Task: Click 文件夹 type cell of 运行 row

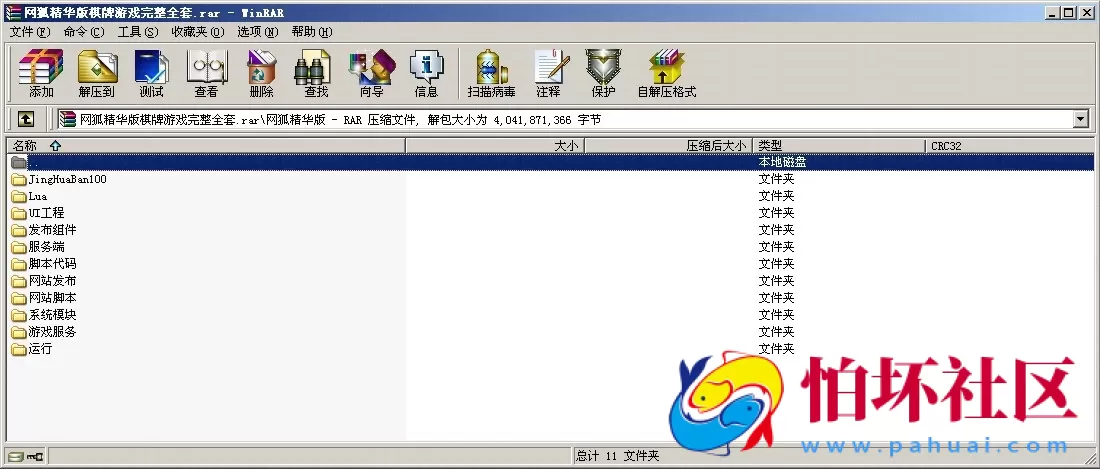Action: pyautogui.click(x=776, y=348)
